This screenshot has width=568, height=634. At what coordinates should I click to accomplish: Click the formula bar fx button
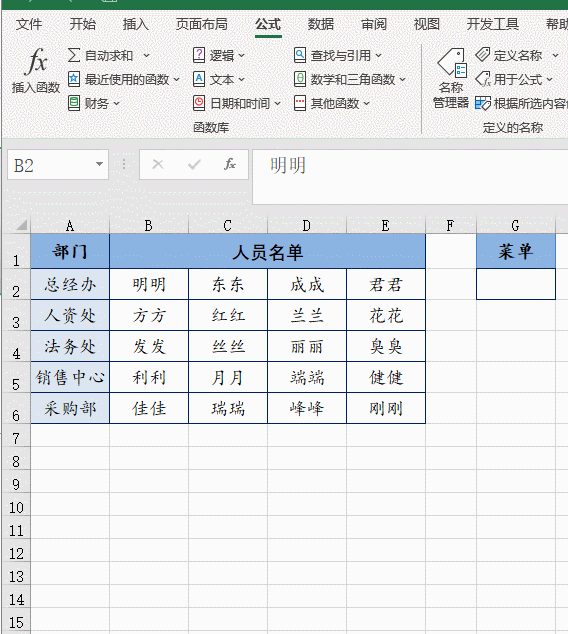(x=230, y=164)
